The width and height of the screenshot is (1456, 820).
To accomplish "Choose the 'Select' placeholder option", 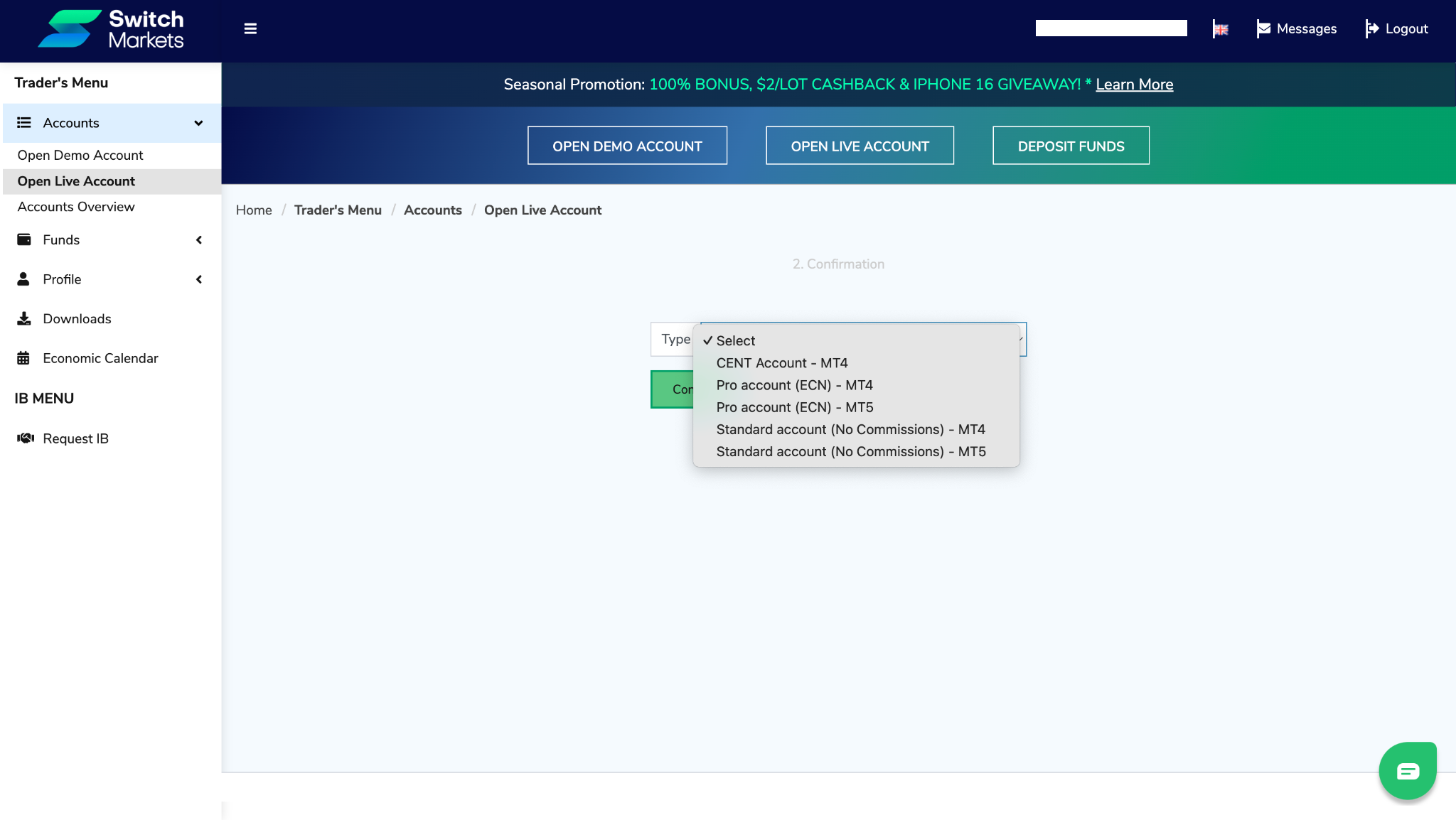I will (x=856, y=341).
